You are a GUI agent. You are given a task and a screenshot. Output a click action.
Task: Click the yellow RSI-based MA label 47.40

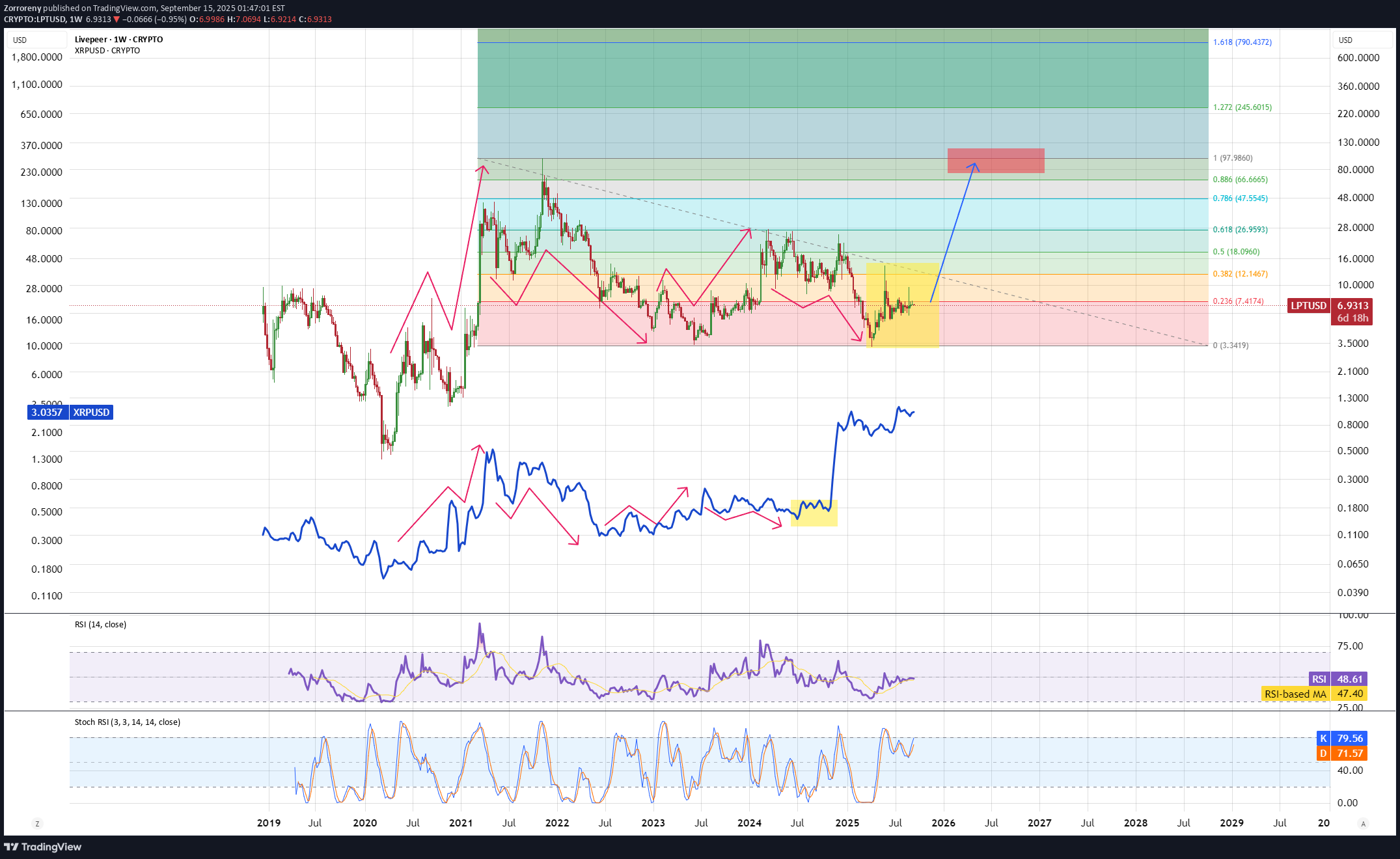click(1349, 694)
